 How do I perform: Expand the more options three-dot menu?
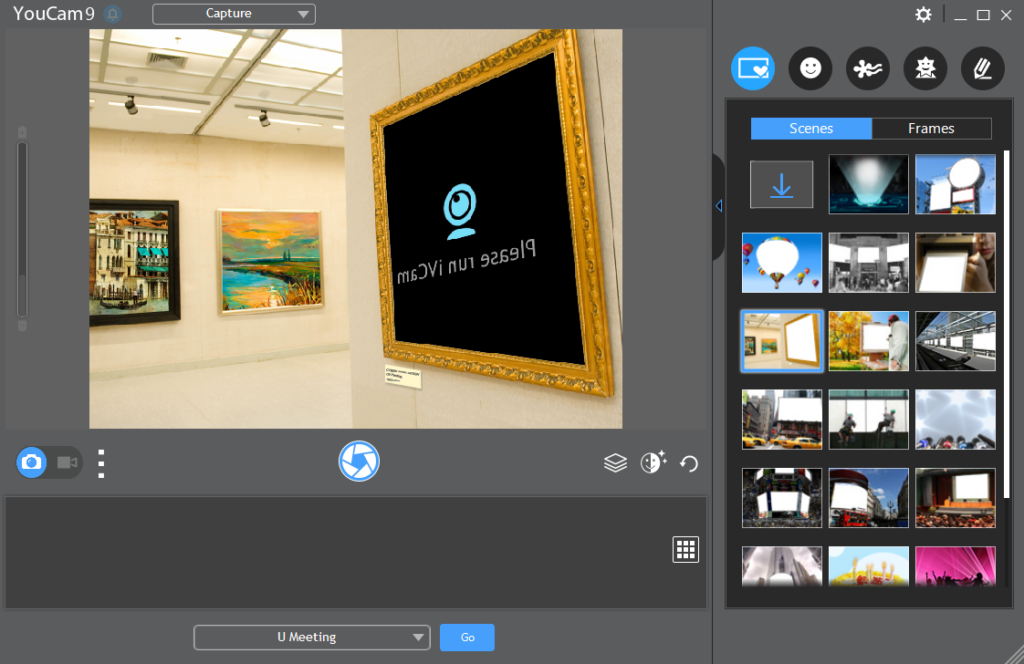tap(100, 462)
